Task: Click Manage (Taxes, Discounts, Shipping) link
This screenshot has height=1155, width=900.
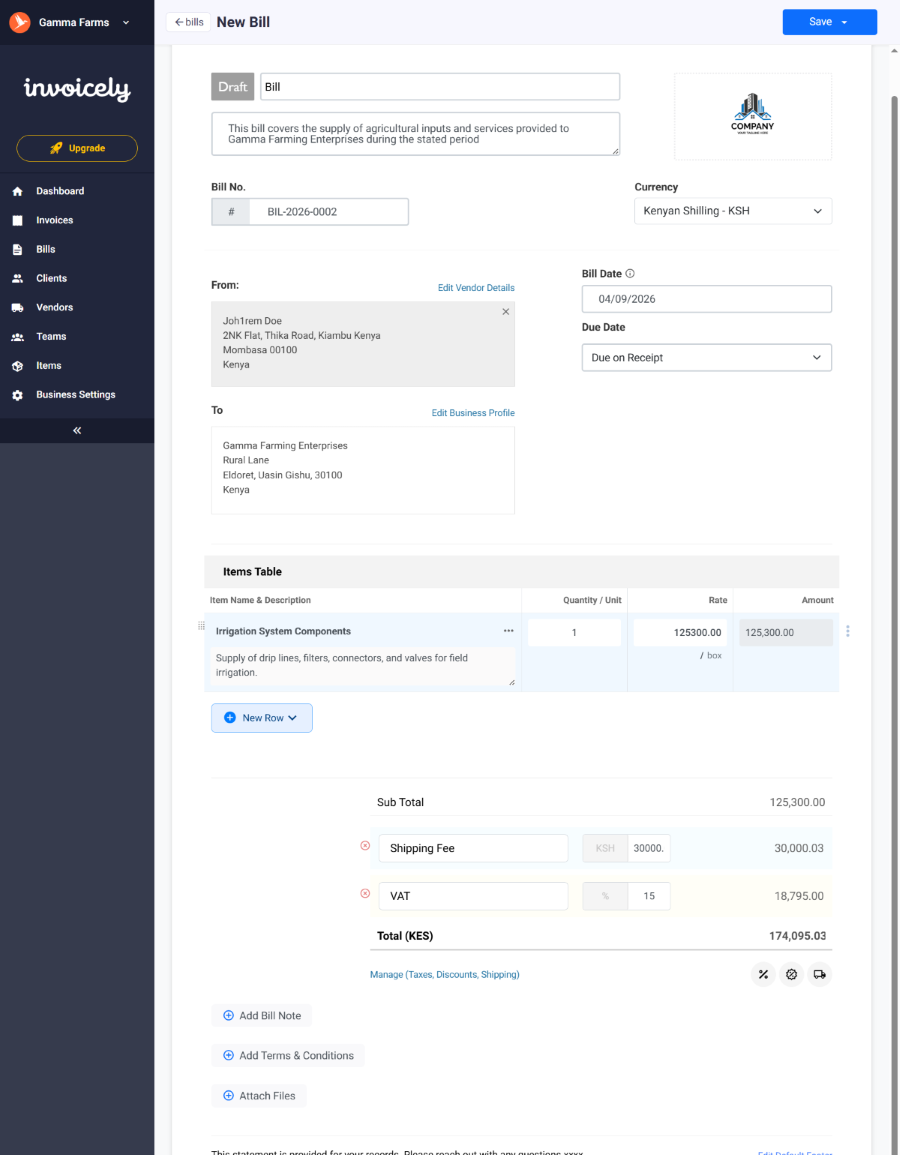Action: (x=445, y=975)
